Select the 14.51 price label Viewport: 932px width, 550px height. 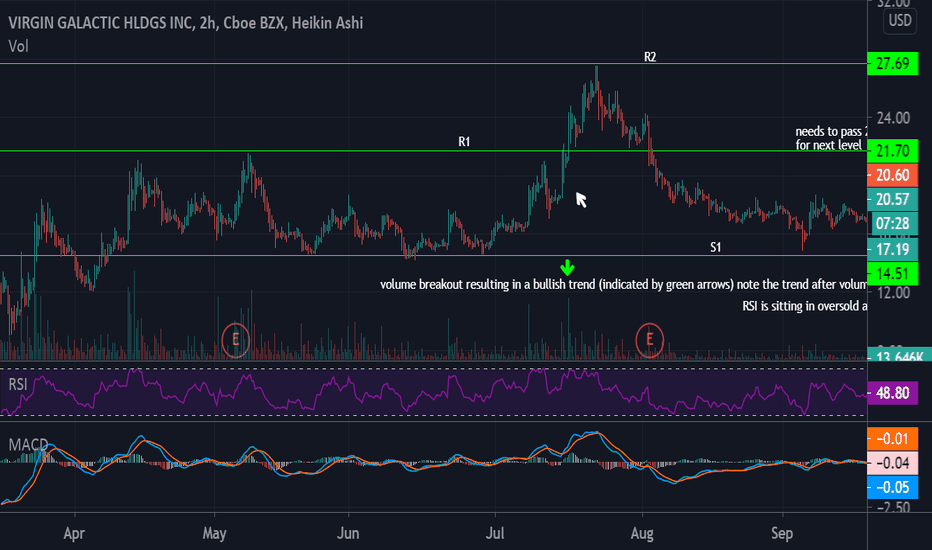click(x=893, y=274)
